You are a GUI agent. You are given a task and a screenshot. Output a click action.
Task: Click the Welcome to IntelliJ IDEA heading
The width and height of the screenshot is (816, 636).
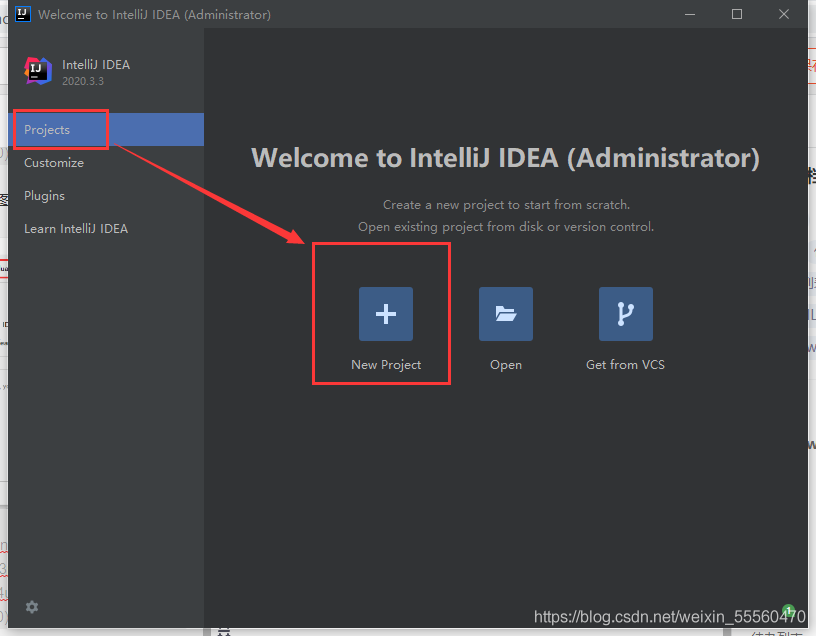[x=506, y=158]
